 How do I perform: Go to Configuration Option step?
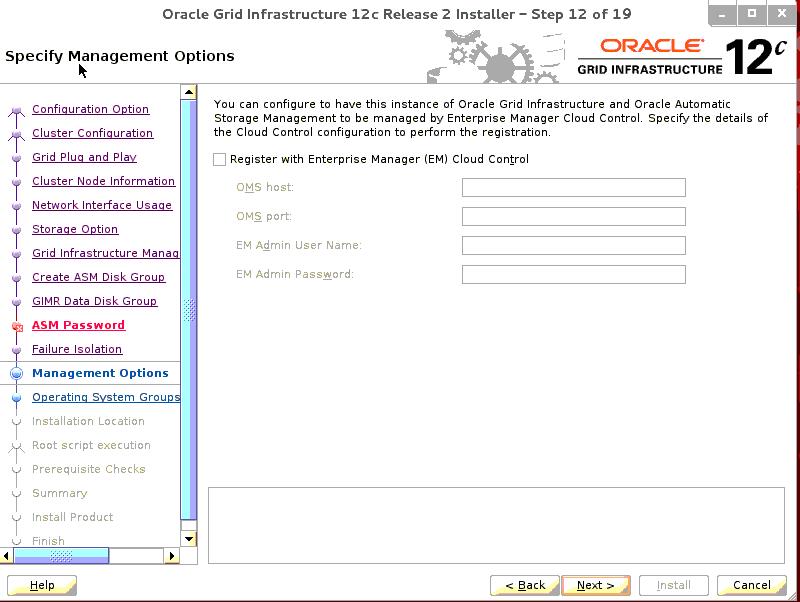point(90,109)
